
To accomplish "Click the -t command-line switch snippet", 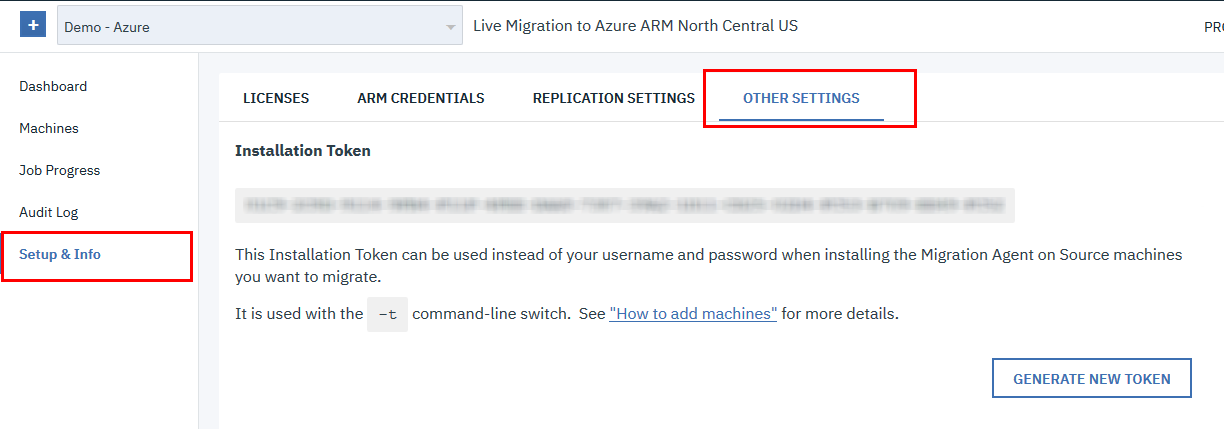I will pyautogui.click(x=387, y=314).
